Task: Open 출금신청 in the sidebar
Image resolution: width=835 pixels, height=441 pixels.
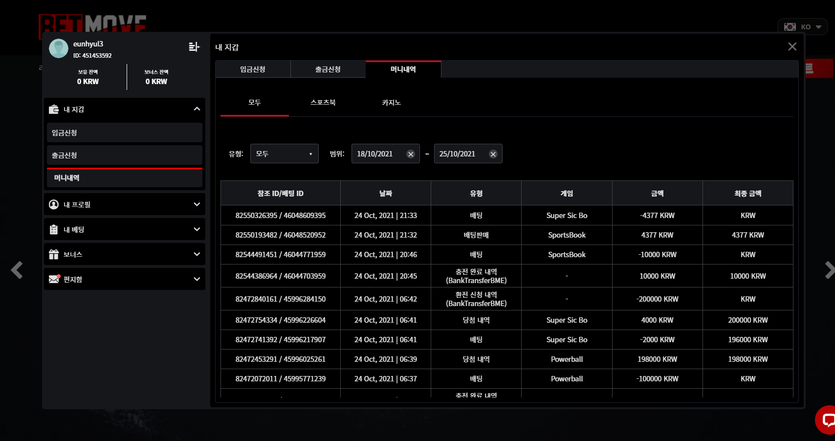Action: coord(125,155)
